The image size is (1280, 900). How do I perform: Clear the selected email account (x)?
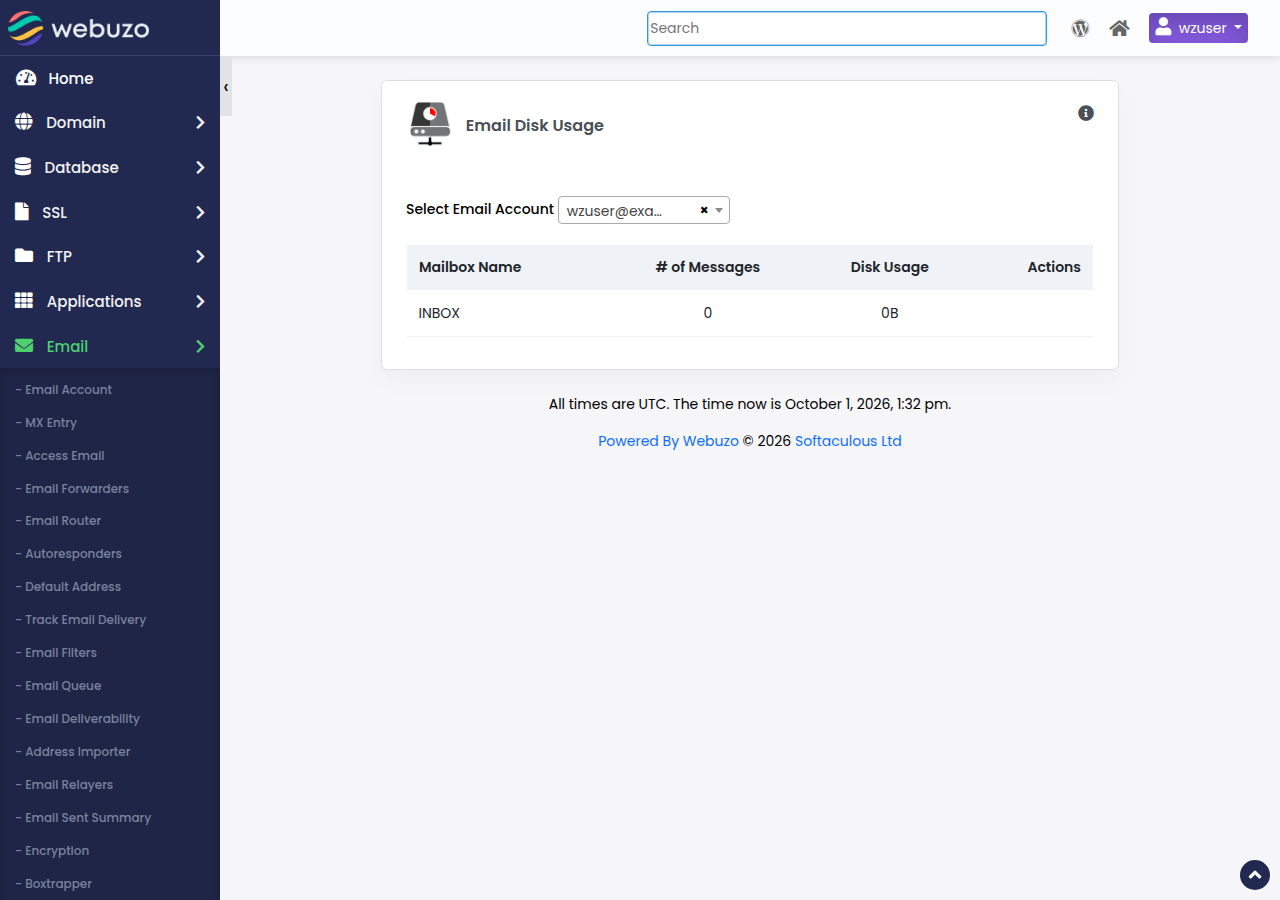704,210
